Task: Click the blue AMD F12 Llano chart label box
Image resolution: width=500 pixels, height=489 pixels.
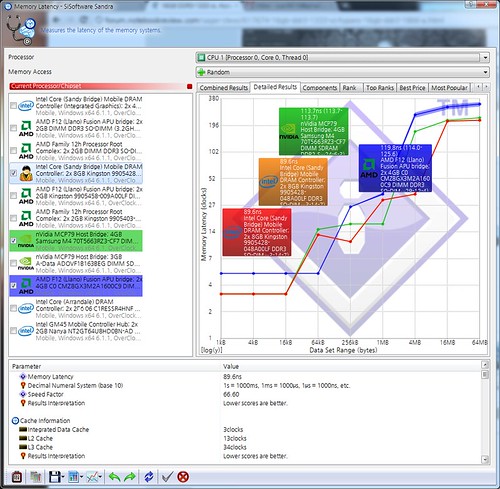Action: pyautogui.click(x=395, y=168)
